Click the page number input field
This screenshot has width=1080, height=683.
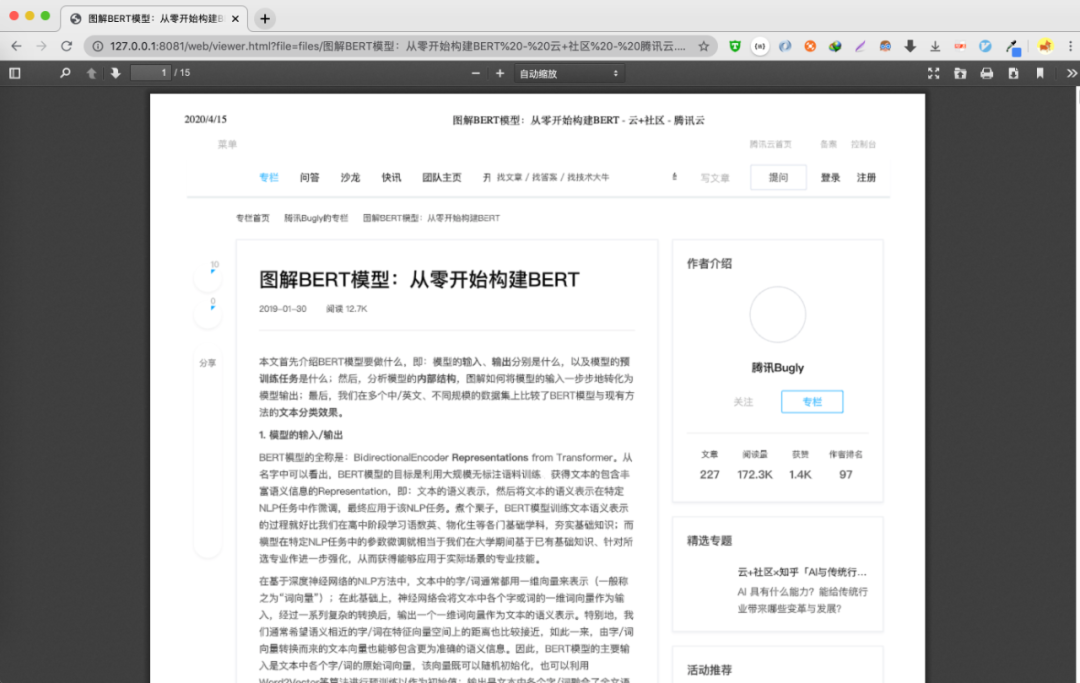150,73
